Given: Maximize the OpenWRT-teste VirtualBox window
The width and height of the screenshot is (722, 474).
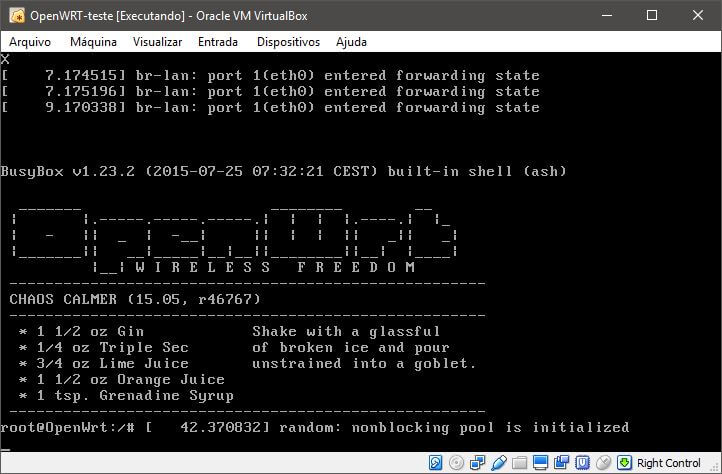Looking at the screenshot, I should [652, 15].
